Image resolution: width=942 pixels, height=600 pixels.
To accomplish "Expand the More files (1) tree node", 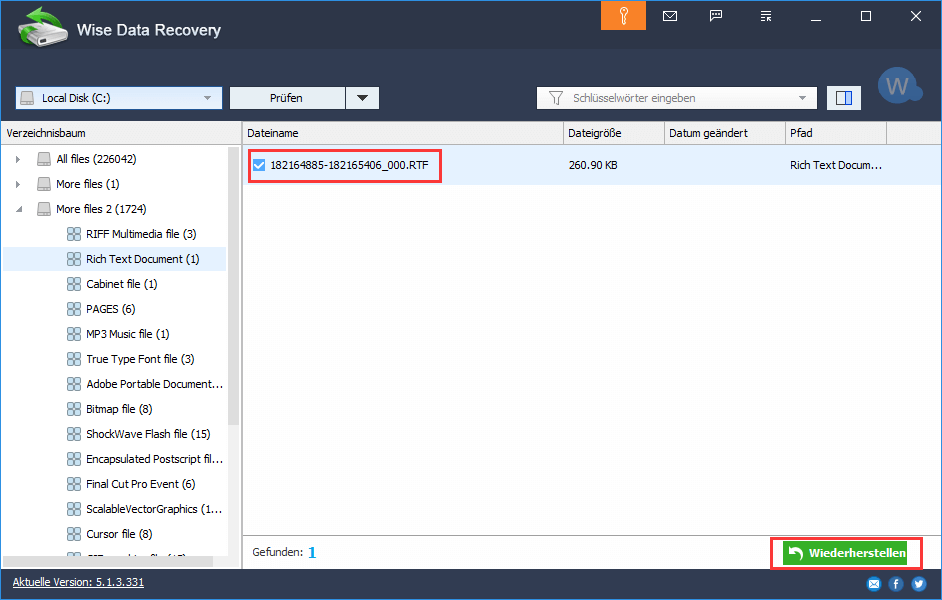I will pos(18,184).
